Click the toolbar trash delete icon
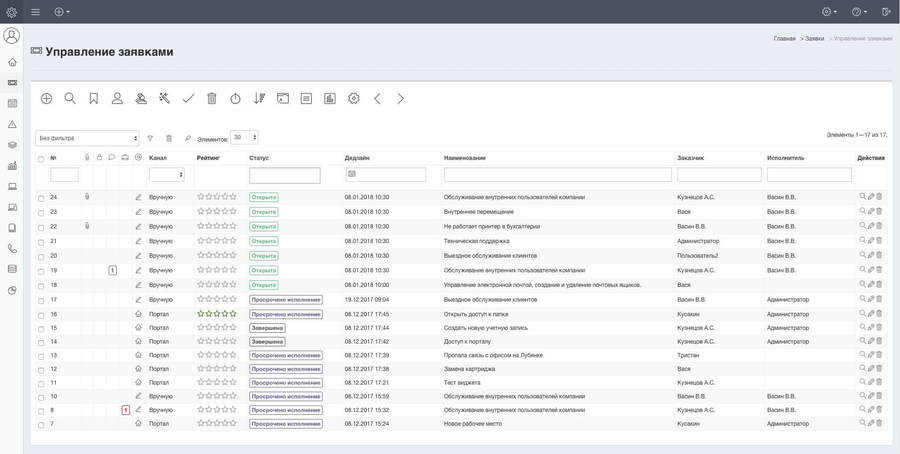The width and height of the screenshot is (900, 454). point(212,98)
